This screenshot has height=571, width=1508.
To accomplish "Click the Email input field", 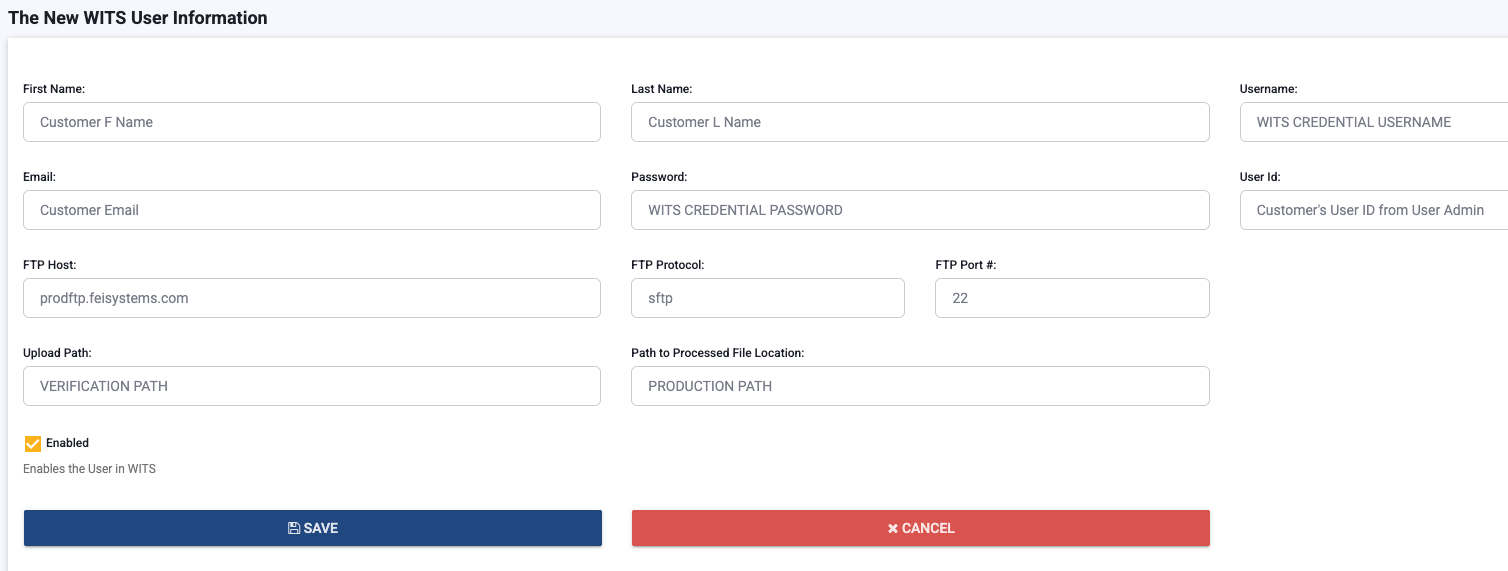I will click(312, 210).
